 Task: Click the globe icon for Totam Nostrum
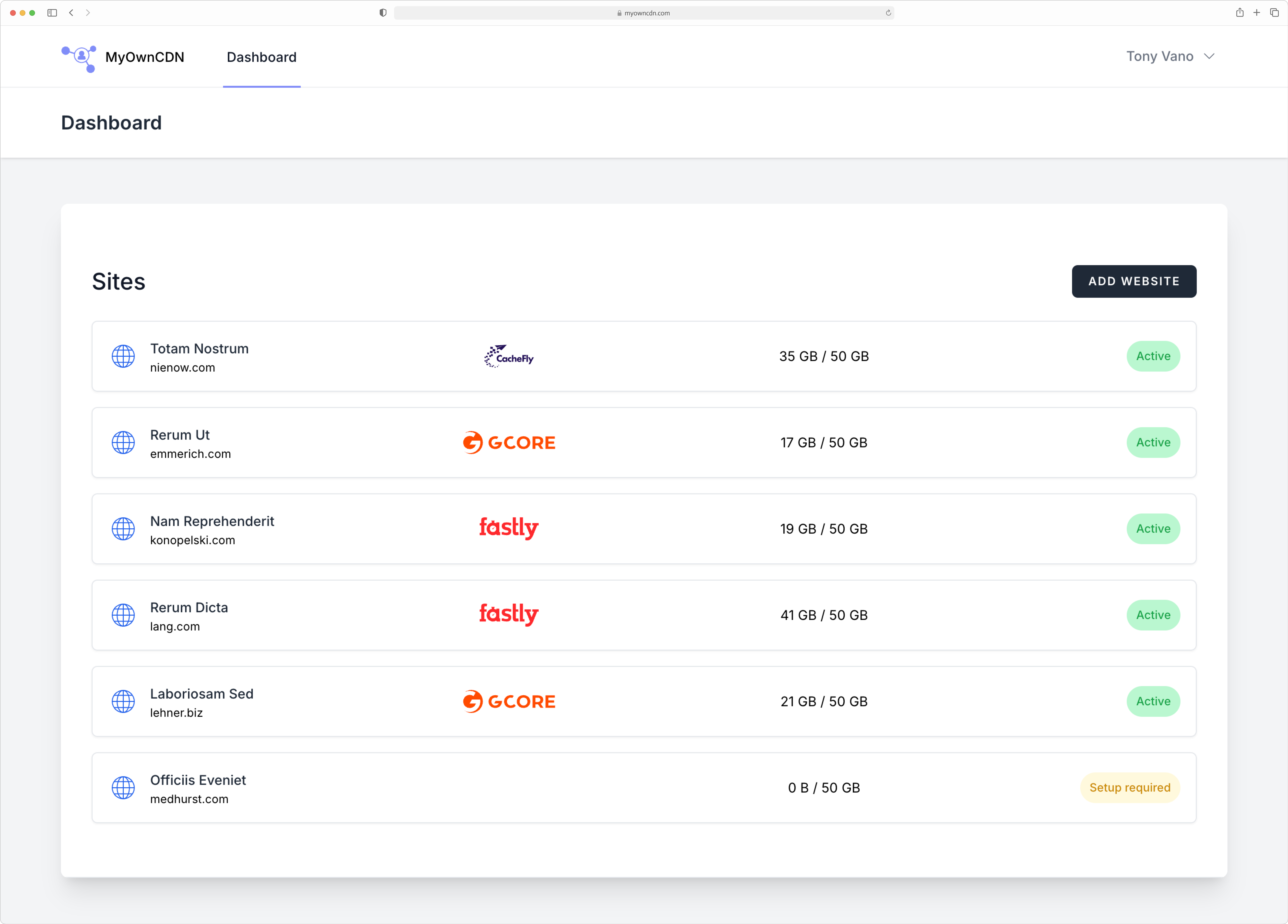[123, 357]
